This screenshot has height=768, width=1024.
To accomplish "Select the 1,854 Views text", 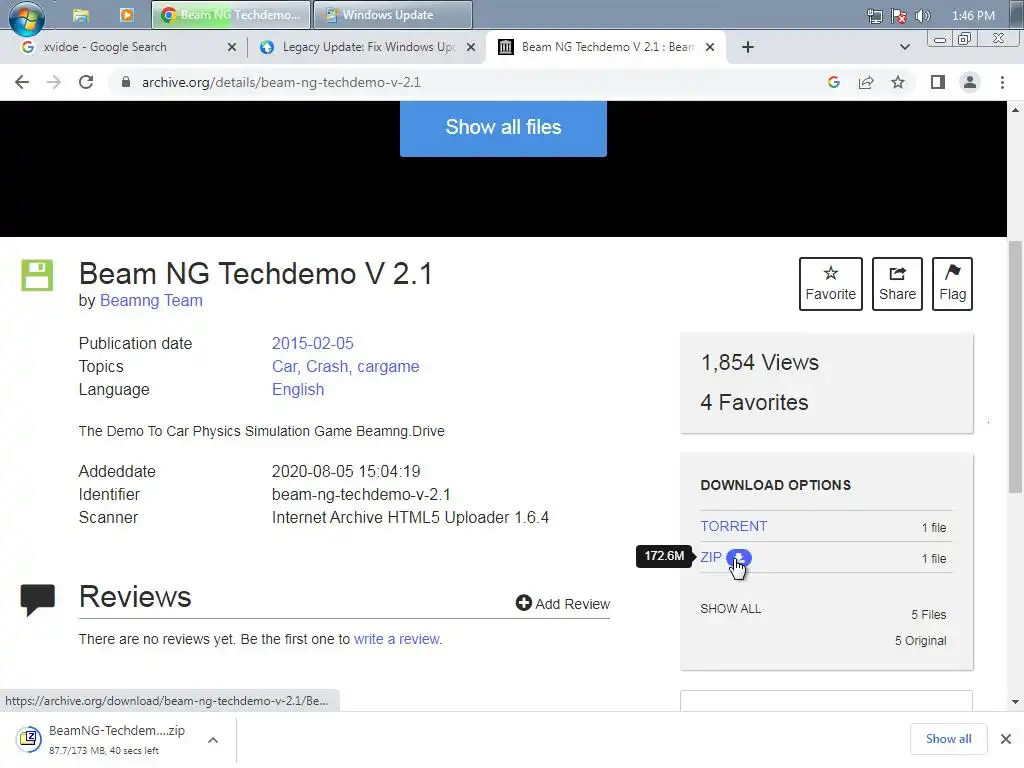I will click(x=760, y=362).
